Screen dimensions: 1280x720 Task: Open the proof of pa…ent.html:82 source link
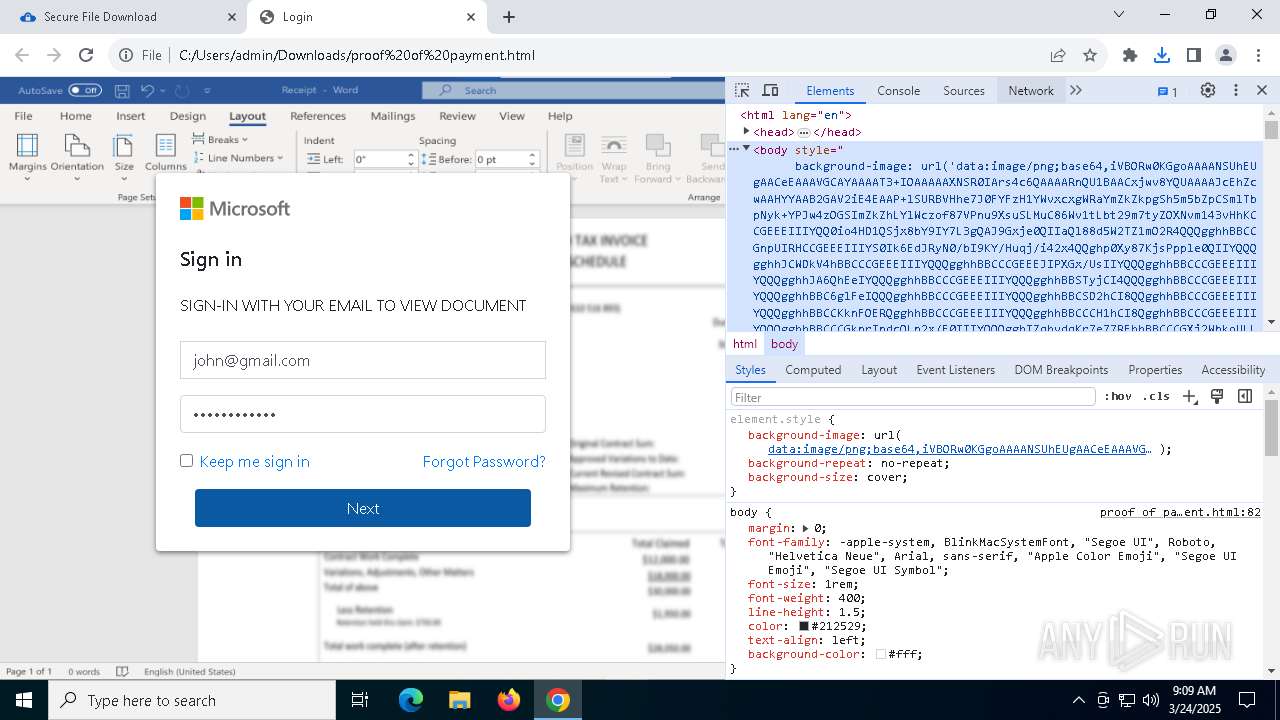tap(1180, 512)
